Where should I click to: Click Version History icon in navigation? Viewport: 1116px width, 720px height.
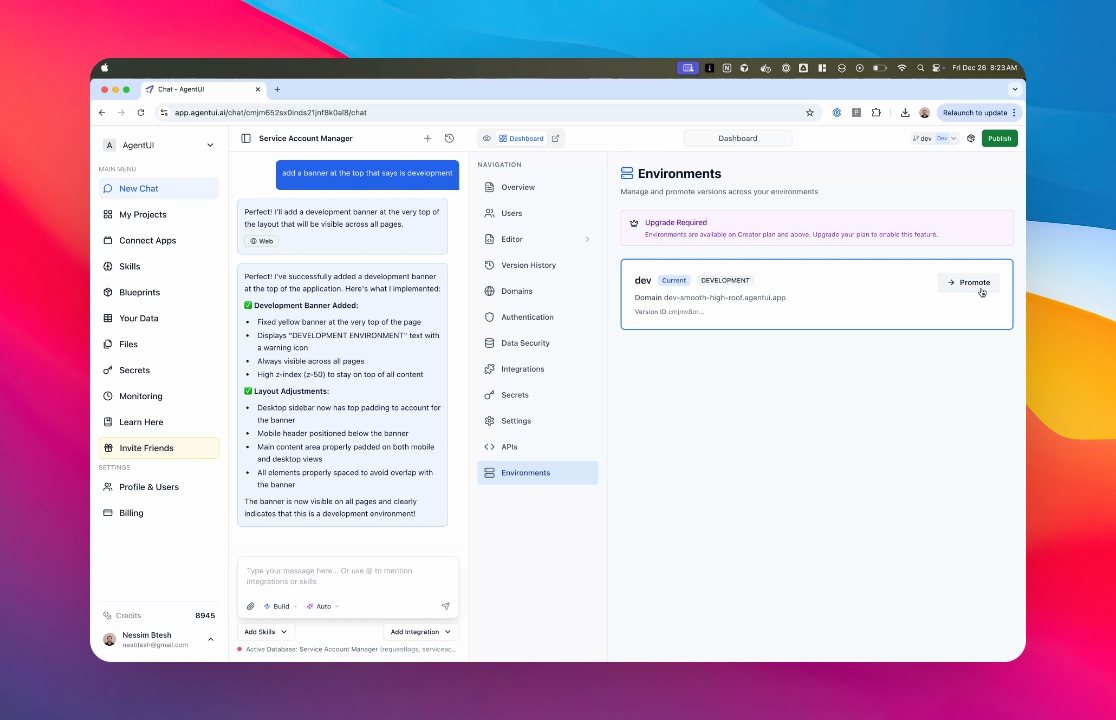(x=489, y=265)
